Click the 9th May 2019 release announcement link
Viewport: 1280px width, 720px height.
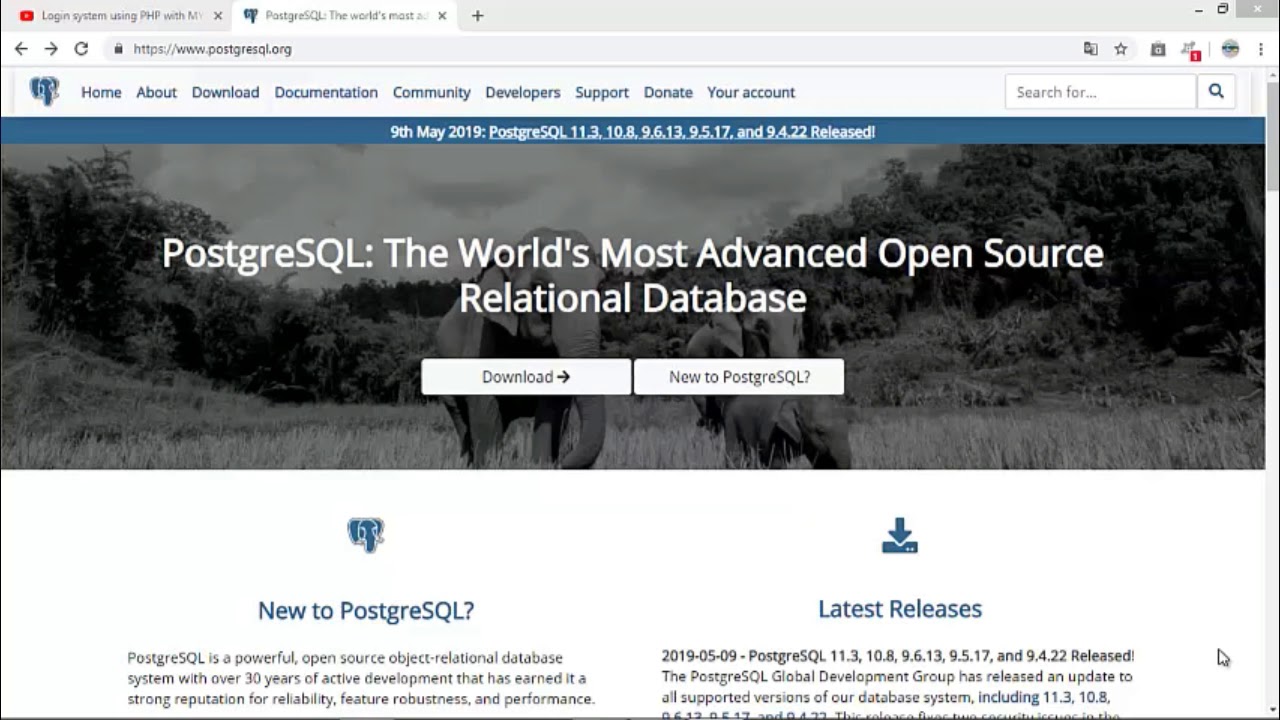(x=682, y=132)
